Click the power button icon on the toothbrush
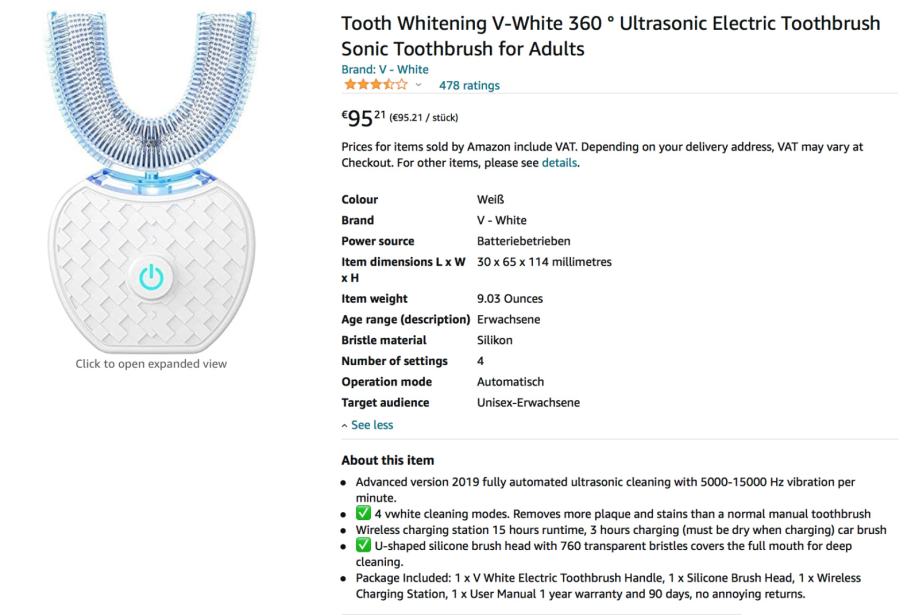Viewport: 919px width, 615px height. [x=151, y=277]
